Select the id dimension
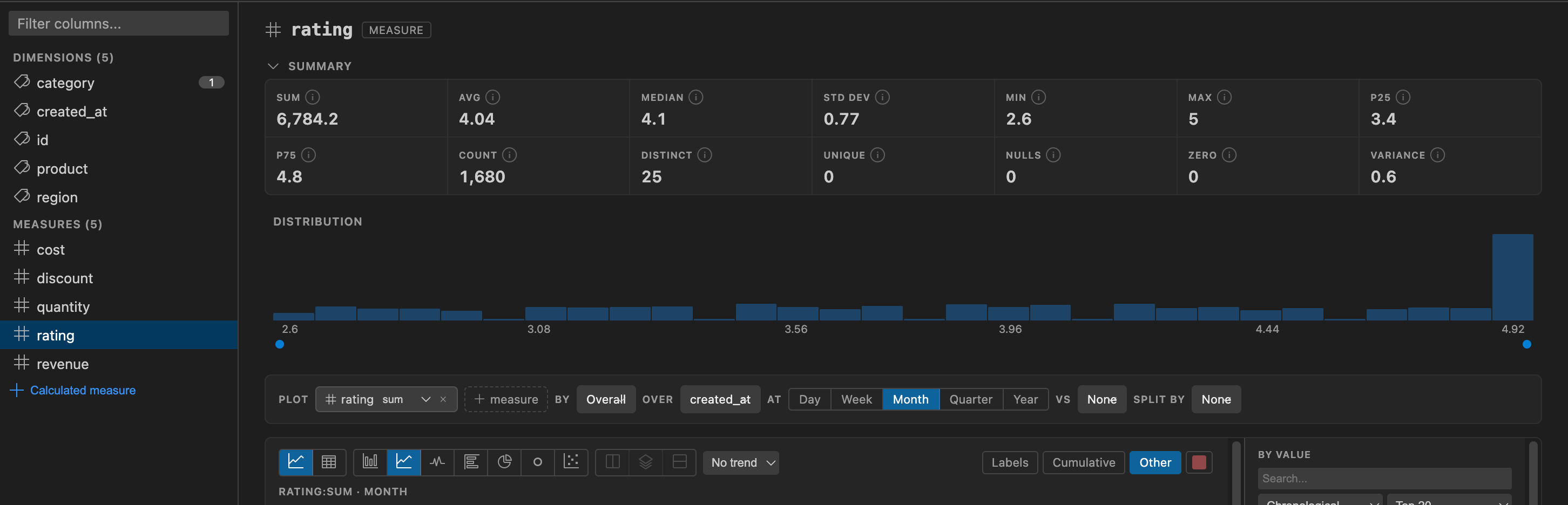1568x505 pixels. (x=119, y=140)
